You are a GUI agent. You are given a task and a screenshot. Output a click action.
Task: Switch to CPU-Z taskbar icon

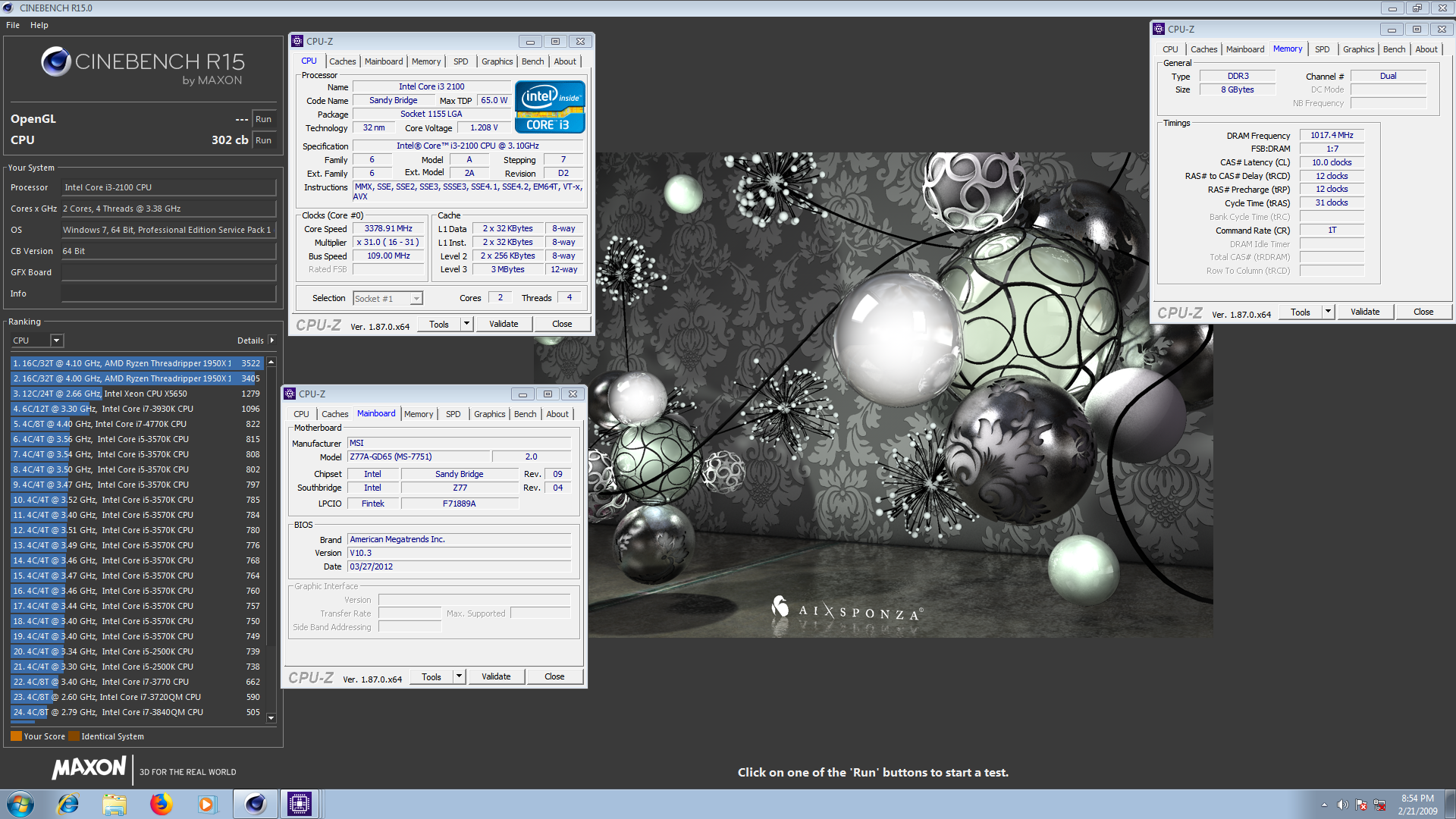click(300, 804)
